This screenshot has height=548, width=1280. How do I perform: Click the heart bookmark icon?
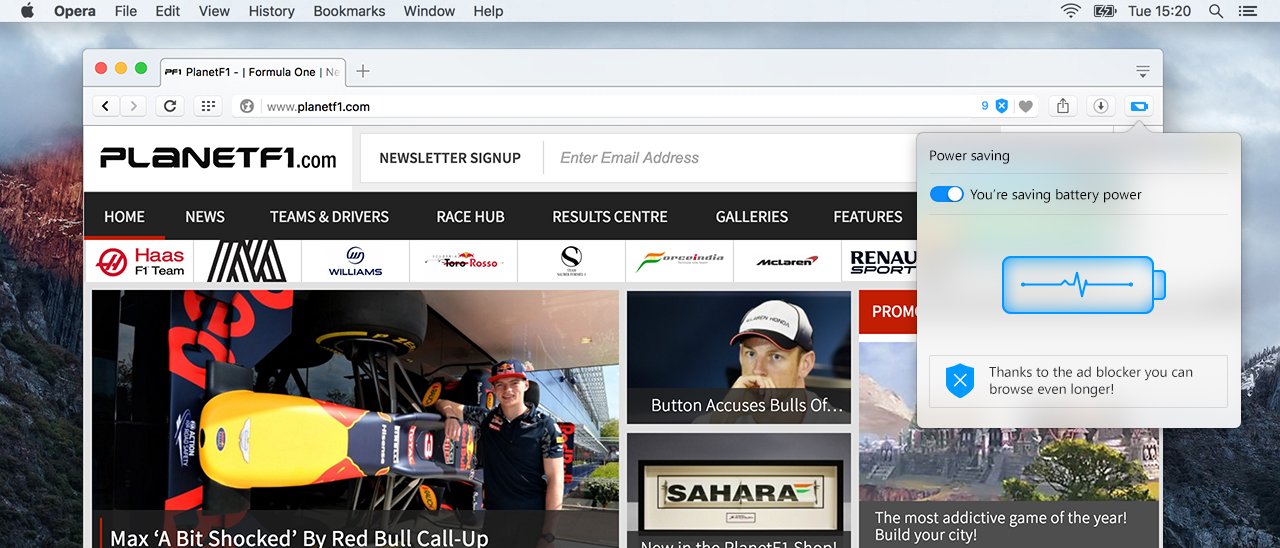1025,106
